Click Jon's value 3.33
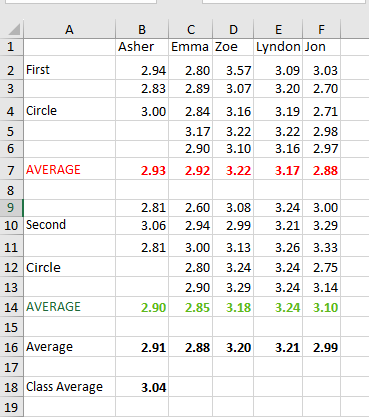Viewport: 369px width, 417px height. pyautogui.click(x=321, y=246)
